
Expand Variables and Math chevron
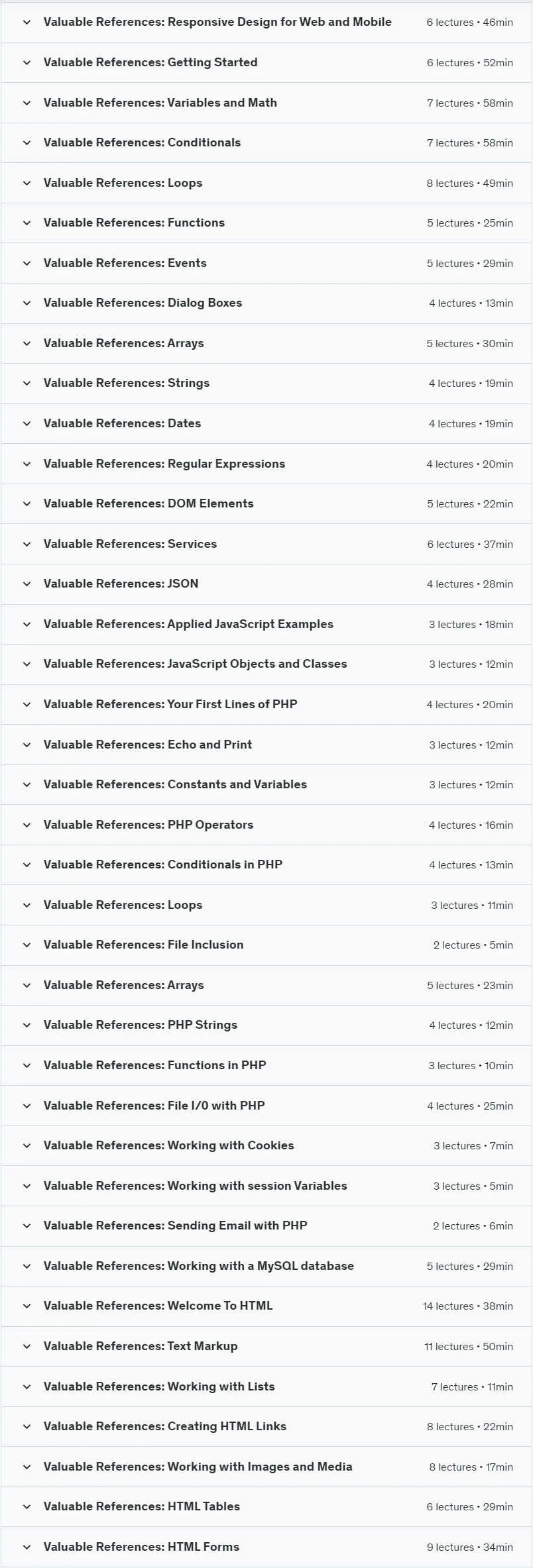coord(27,103)
